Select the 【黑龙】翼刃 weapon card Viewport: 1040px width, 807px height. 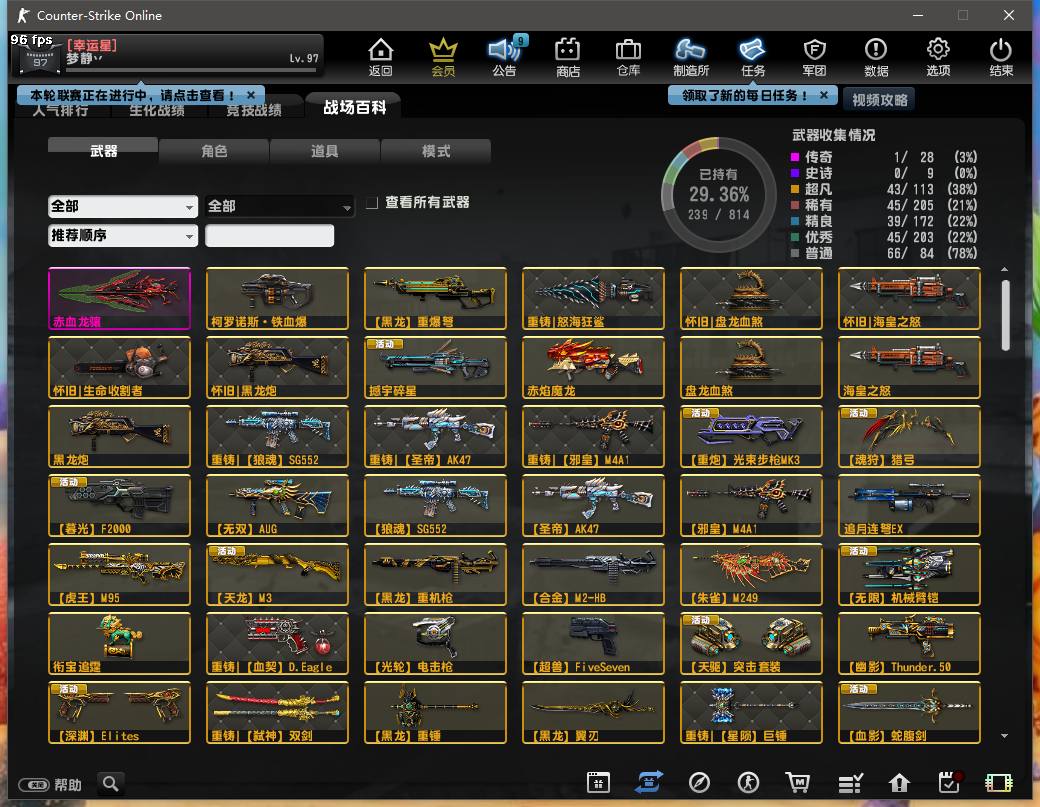pos(593,712)
